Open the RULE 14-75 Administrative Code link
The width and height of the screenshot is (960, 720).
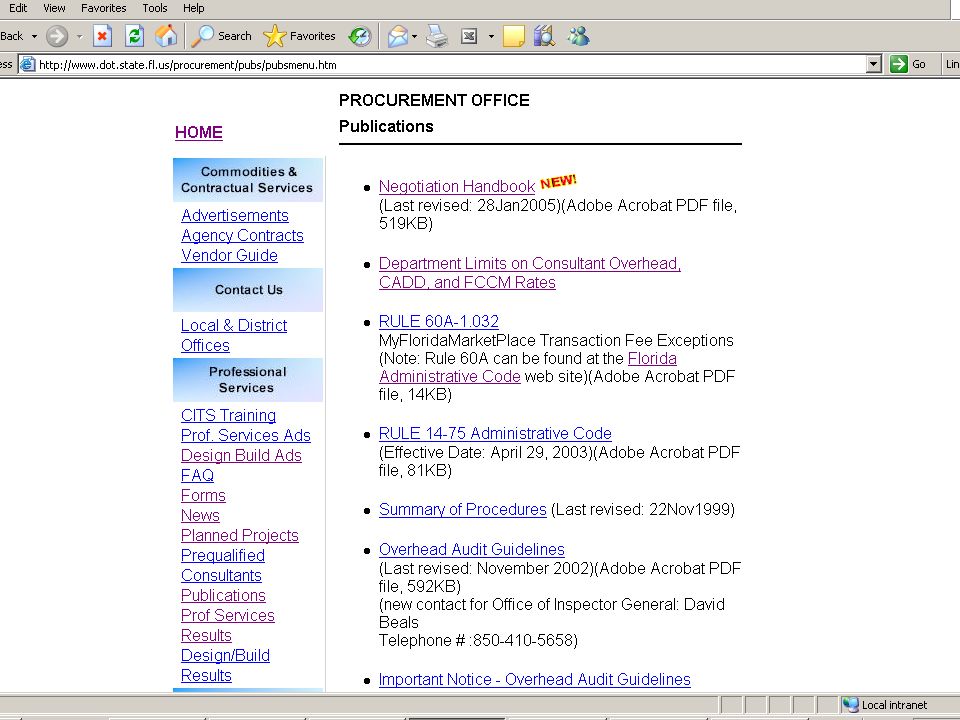[495, 433]
